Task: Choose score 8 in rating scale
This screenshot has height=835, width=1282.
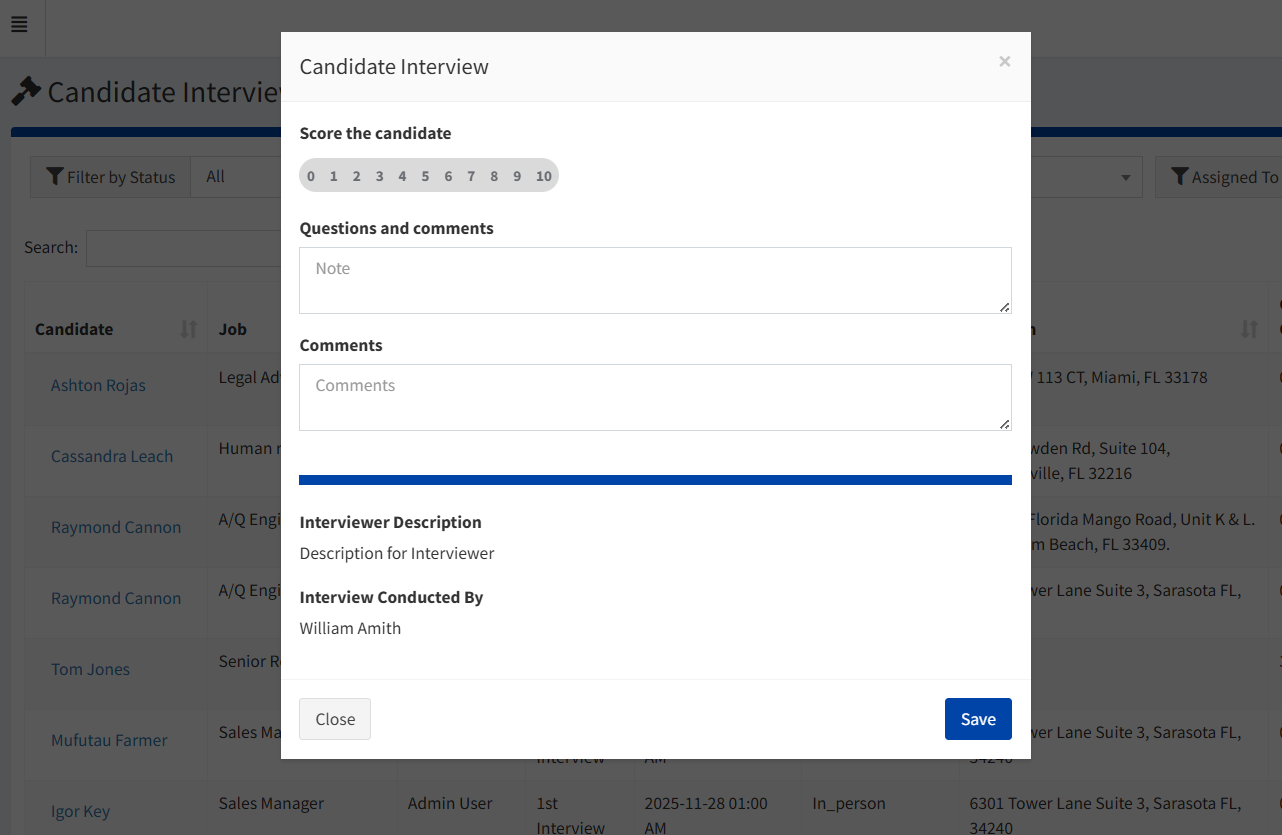Action: pos(494,176)
